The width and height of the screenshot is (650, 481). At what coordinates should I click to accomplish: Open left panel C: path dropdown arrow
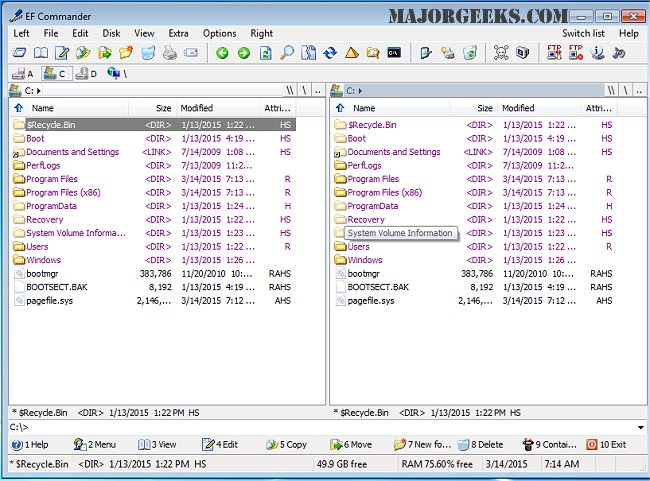39,91
